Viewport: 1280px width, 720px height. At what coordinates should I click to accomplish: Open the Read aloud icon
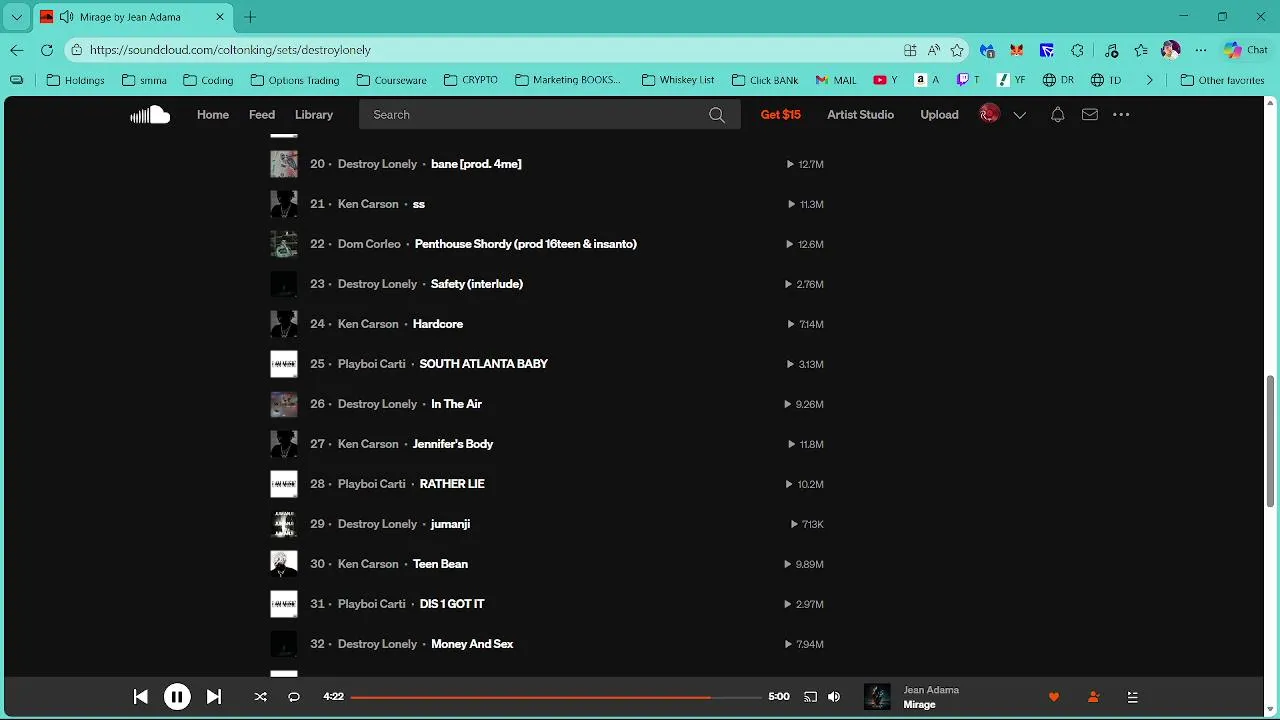pos(933,50)
